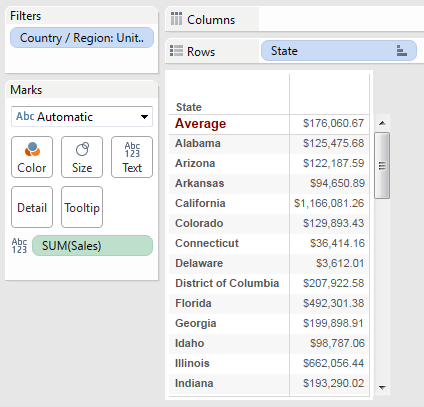
Task: Select the District of Columbia row label
Action: [227, 283]
